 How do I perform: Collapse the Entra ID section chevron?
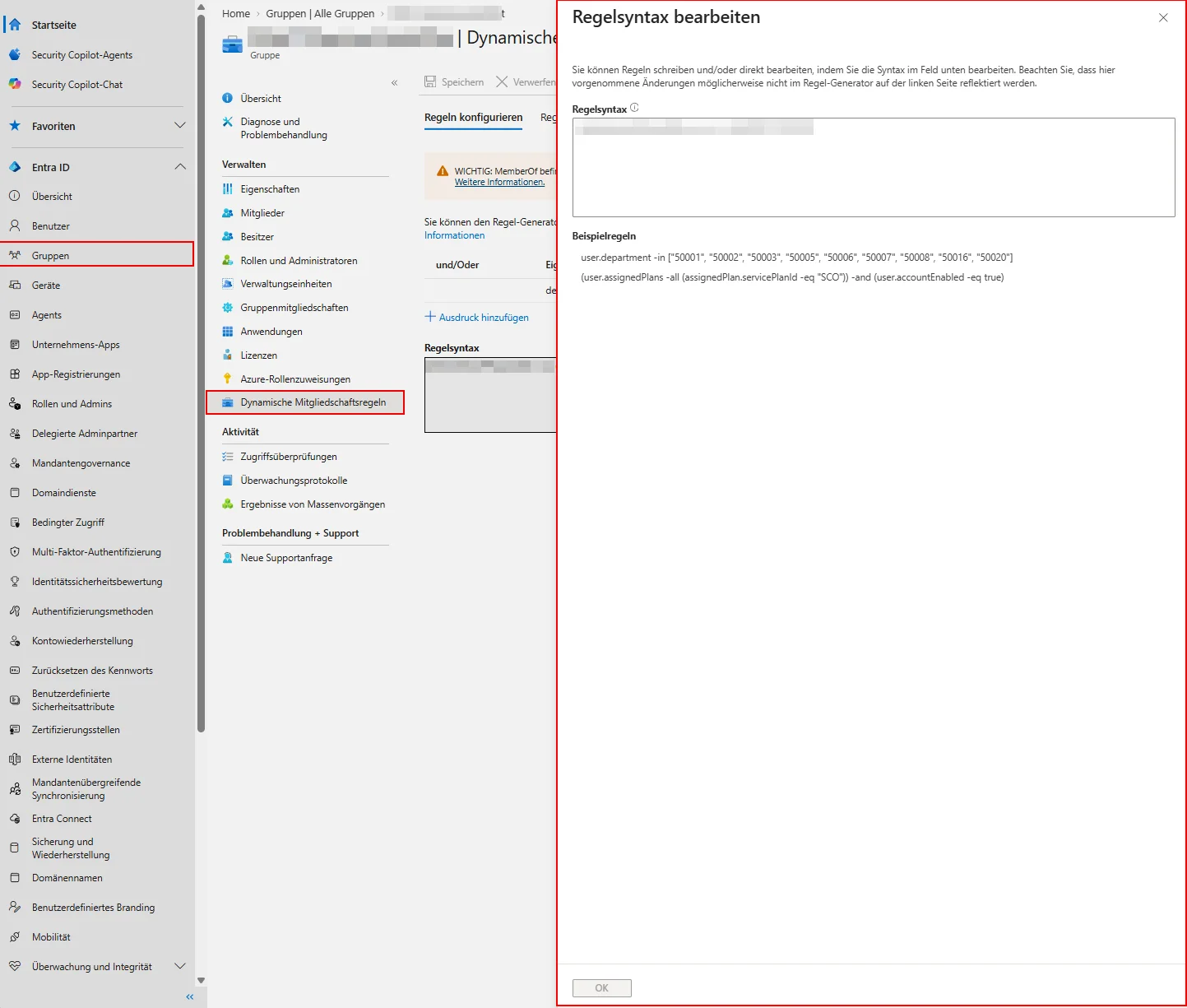coord(180,166)
